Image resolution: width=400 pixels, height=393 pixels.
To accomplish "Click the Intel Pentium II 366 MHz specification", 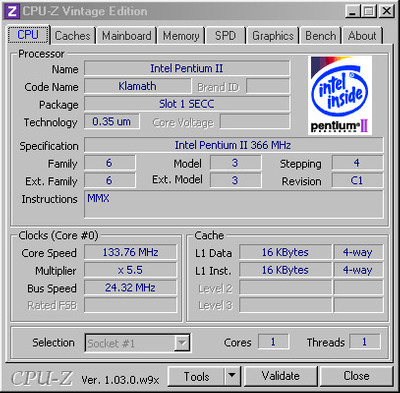I will pos(233,145).
